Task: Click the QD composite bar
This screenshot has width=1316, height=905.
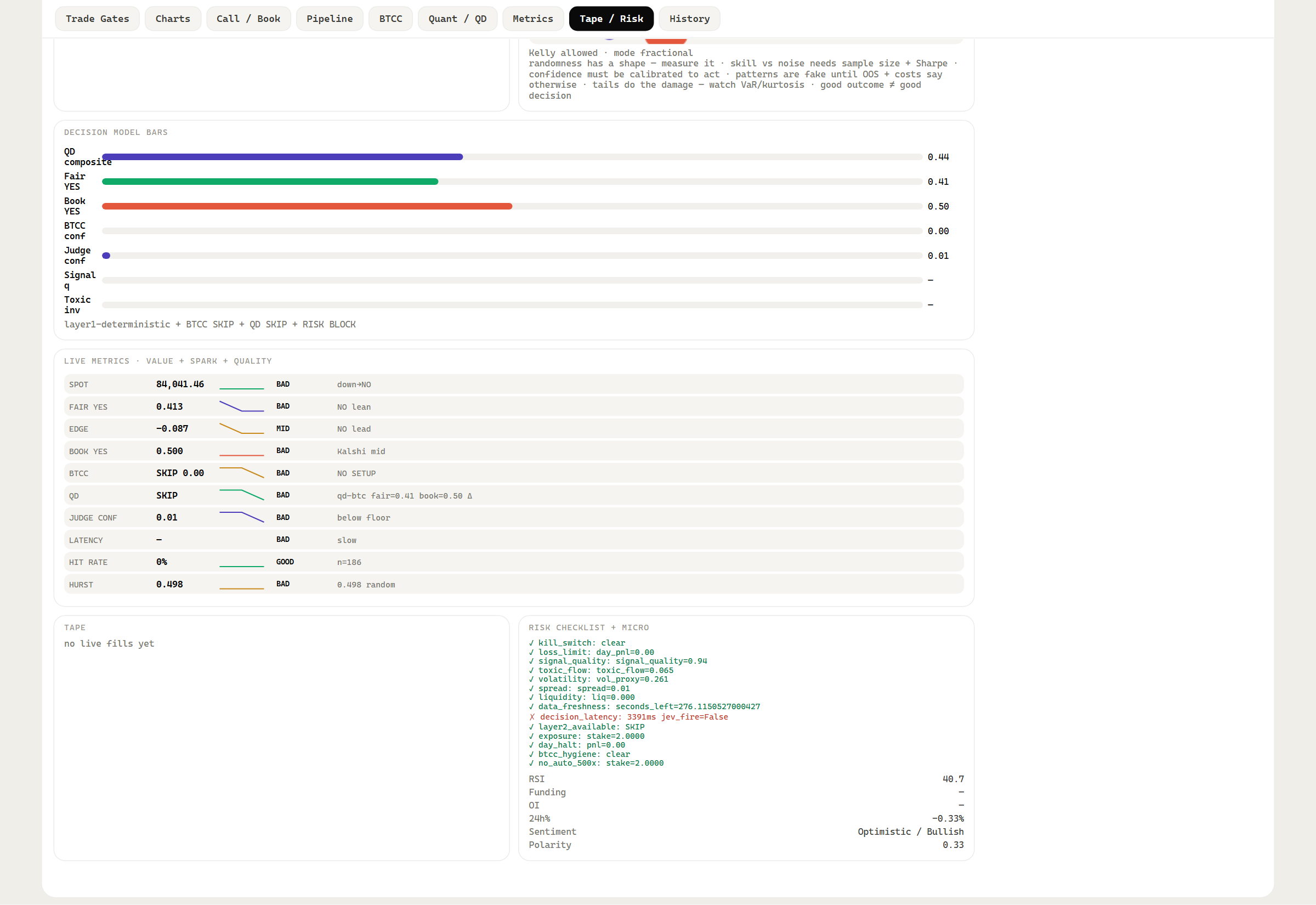Action: (282, 157)
